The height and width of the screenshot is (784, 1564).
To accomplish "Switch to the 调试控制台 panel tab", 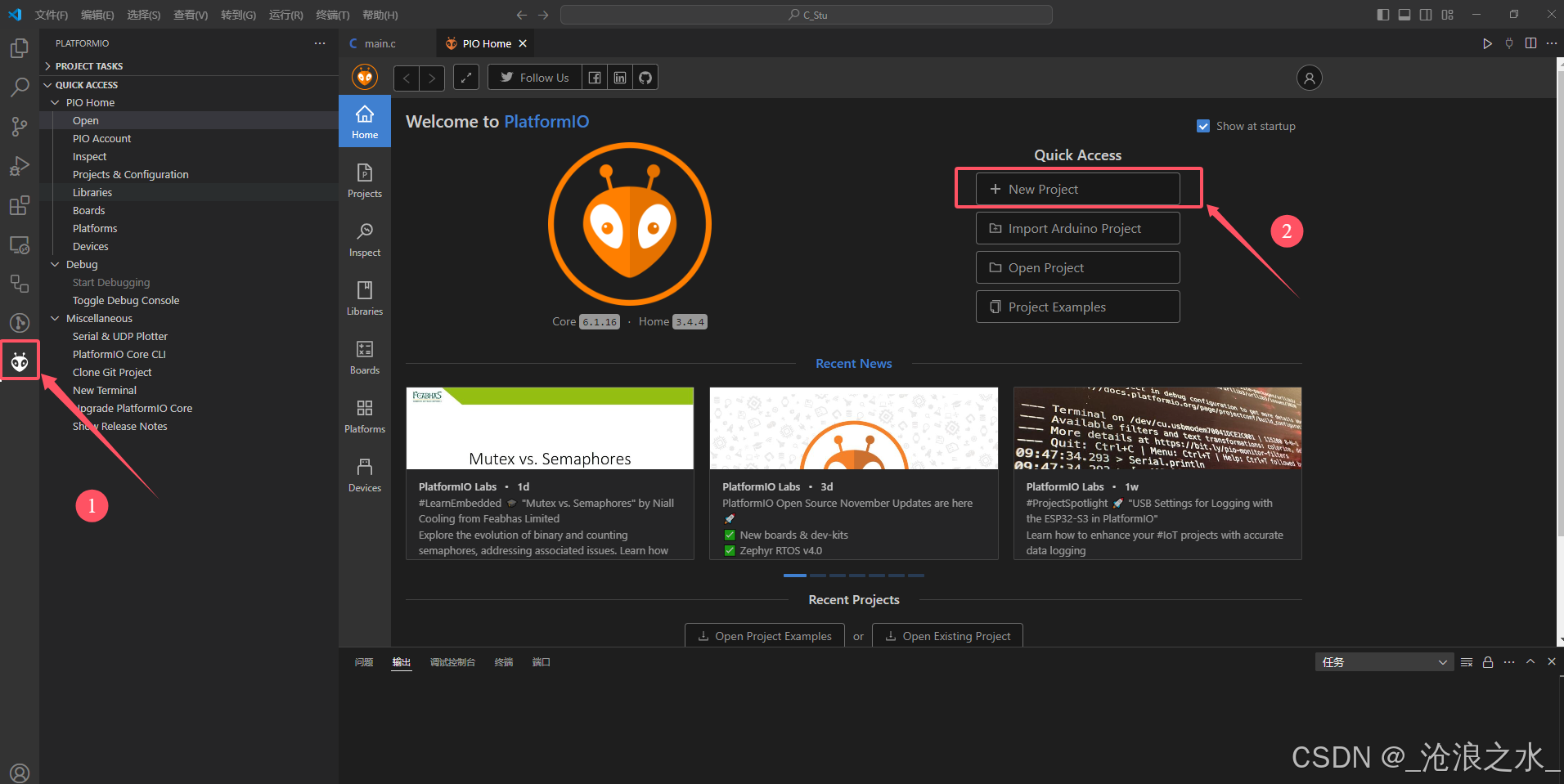I will (x=452, y=662).
